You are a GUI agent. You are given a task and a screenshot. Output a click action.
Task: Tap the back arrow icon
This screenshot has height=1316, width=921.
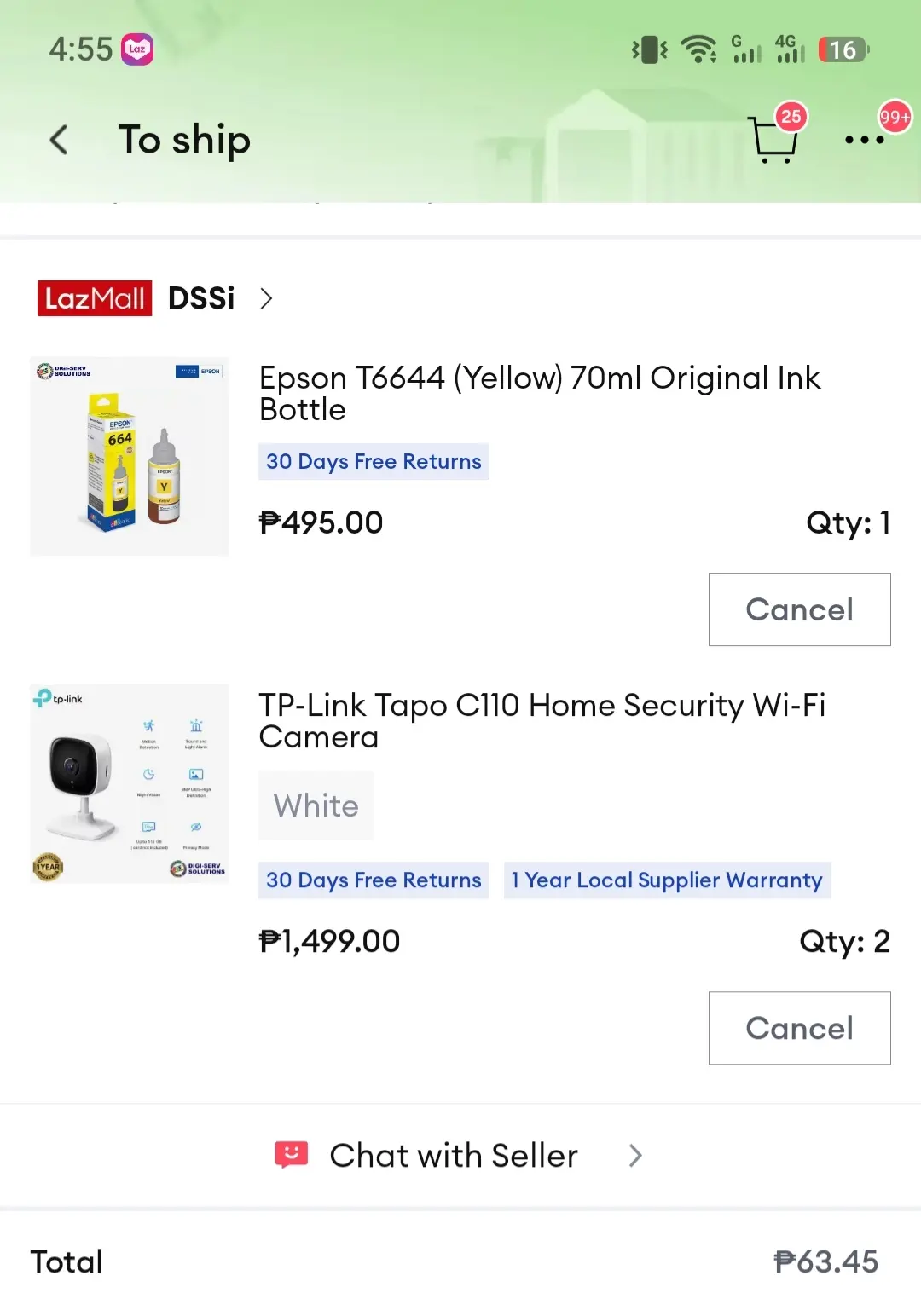(59, 140)
